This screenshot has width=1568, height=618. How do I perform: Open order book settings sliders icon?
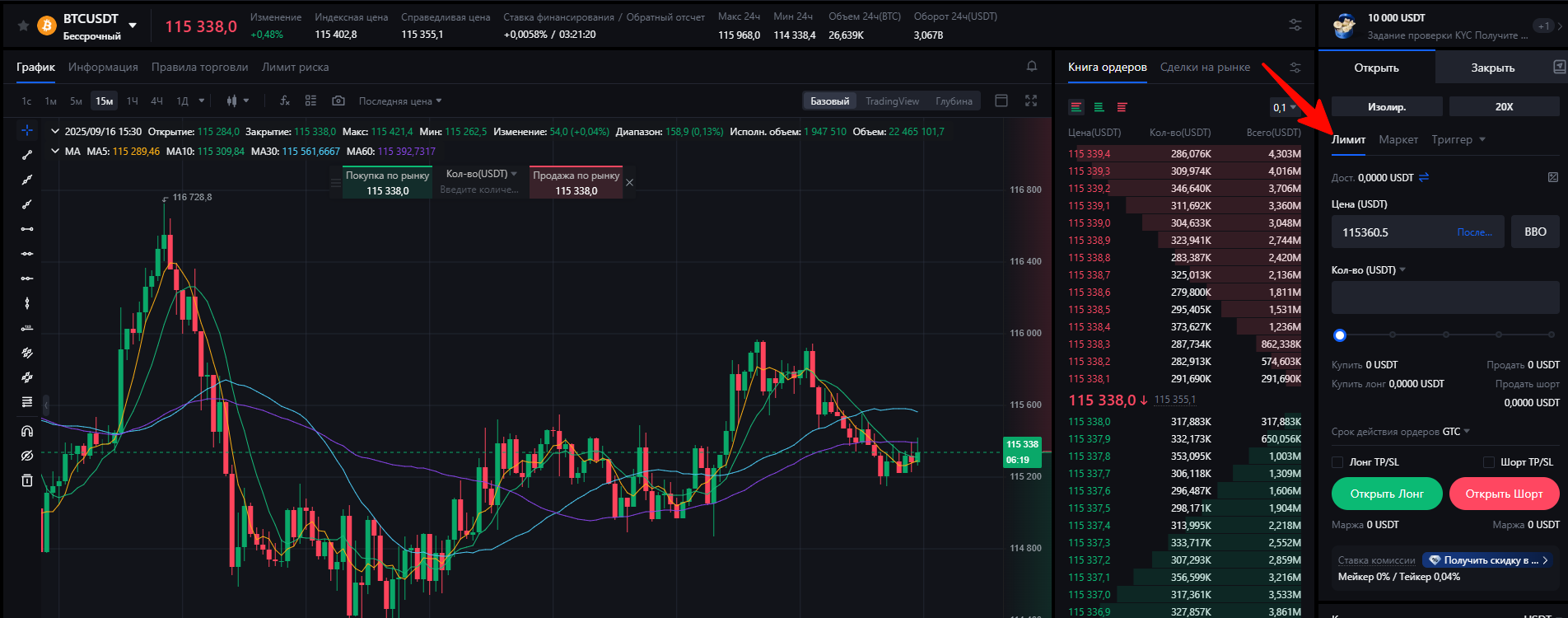click(x=1295, y=68)
